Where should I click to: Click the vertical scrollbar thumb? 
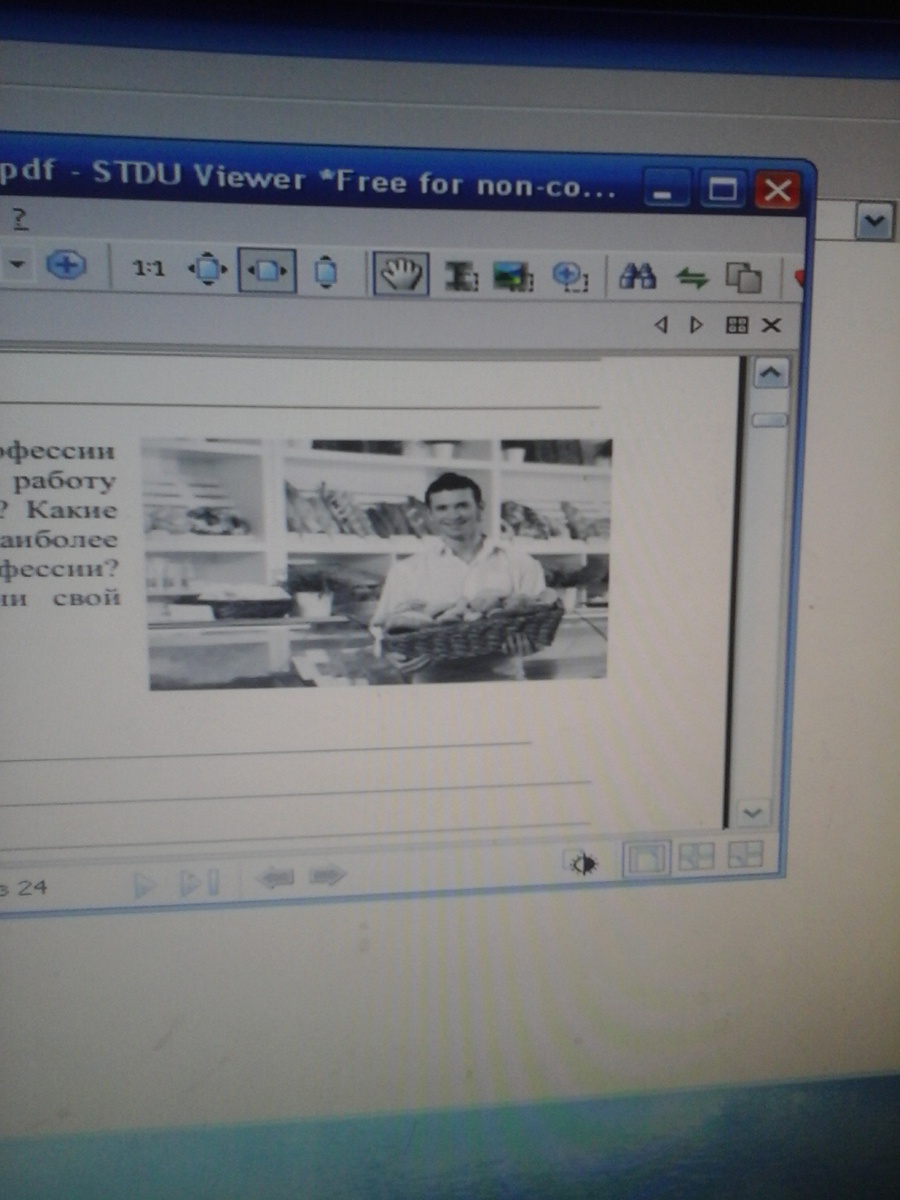(x=769, y=420)
